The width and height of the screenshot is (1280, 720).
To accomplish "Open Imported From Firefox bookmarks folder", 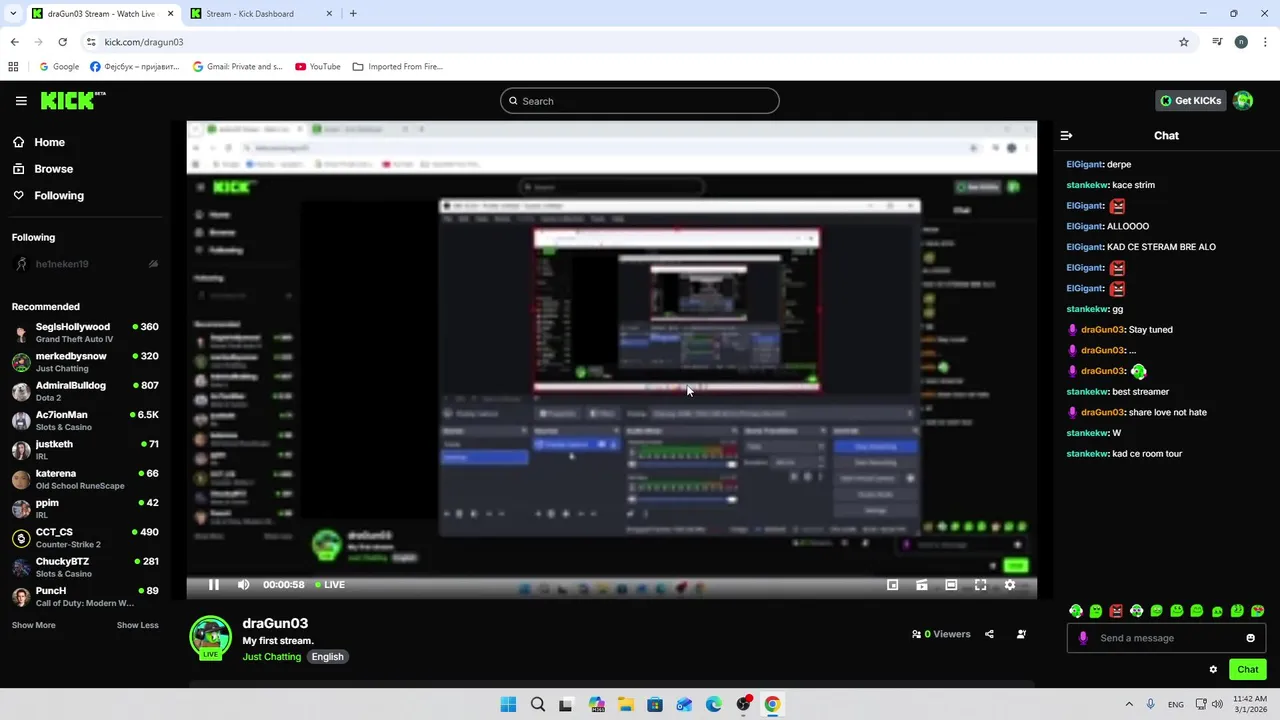I will (398, 67).
